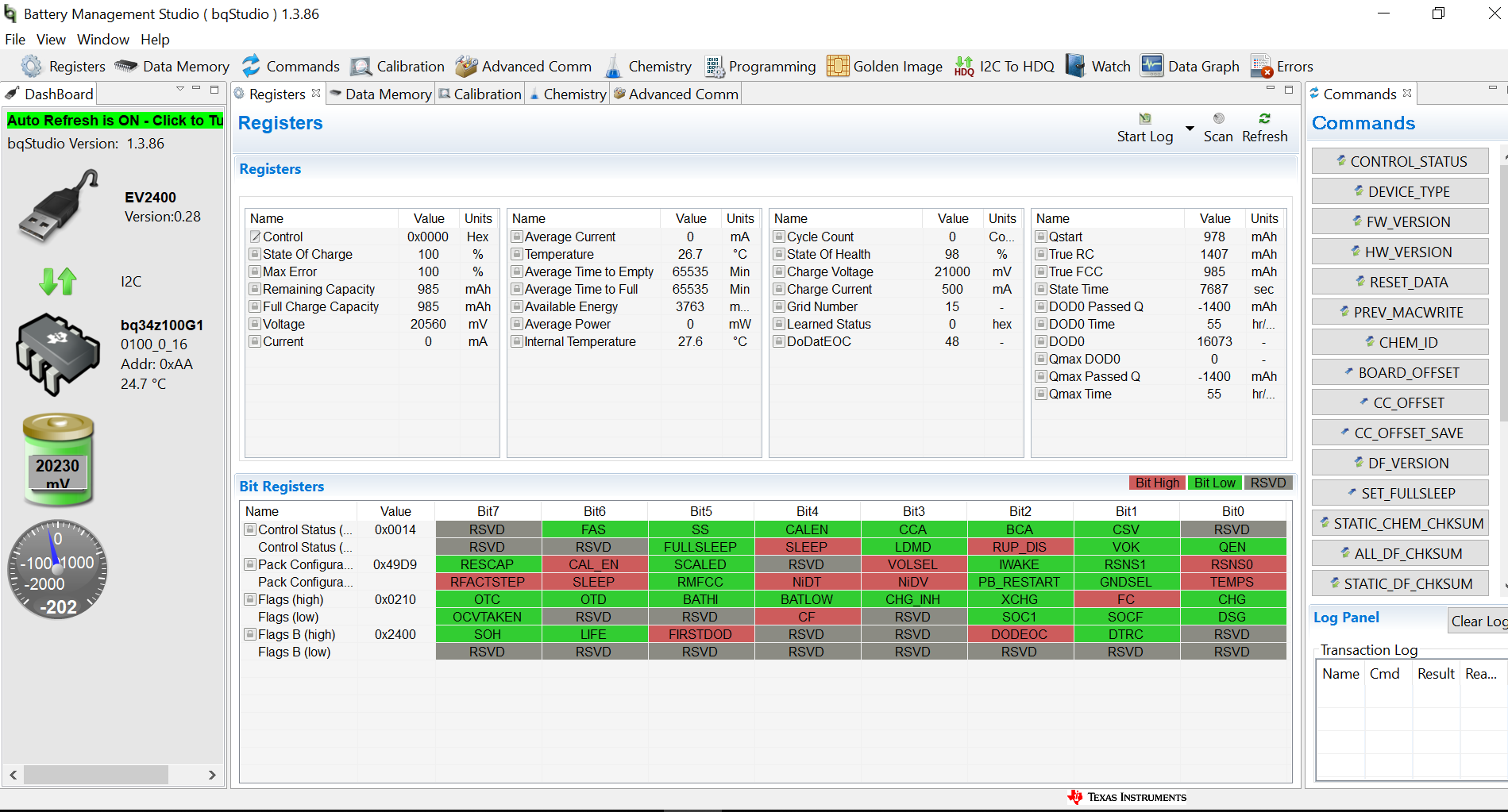The image size is (1508, 812).
Task: Select the Calibration editor tab
Action: tap(480, 94)
